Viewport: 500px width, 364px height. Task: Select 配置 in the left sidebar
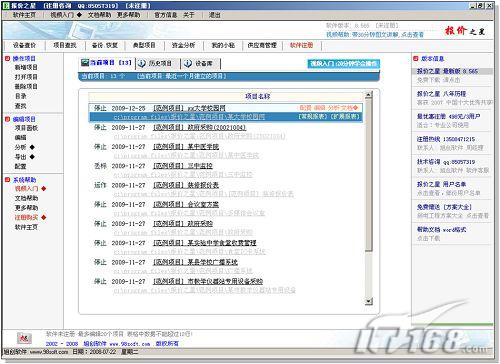(x=20, y=166)
